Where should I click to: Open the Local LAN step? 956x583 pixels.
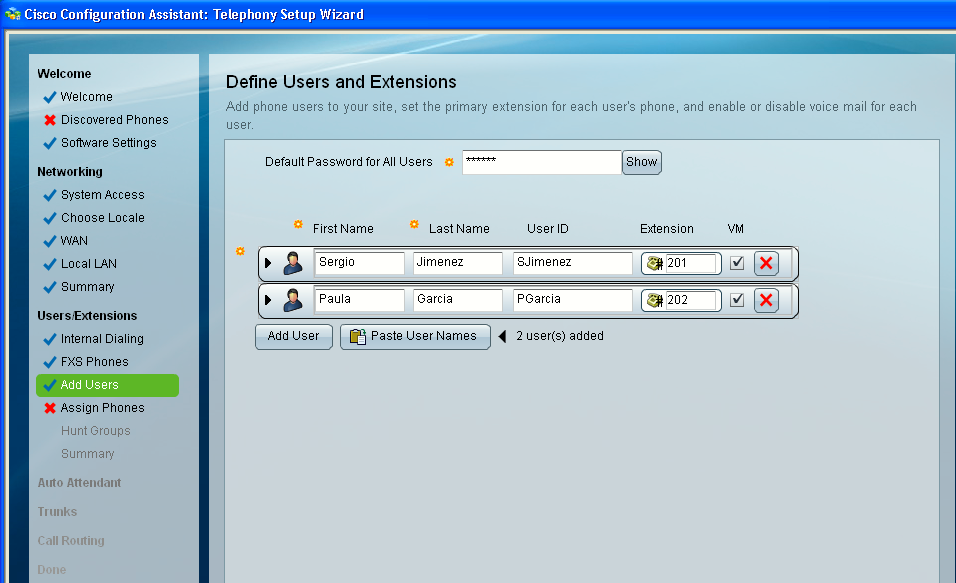pyautogui.click(x=89, y=264)
